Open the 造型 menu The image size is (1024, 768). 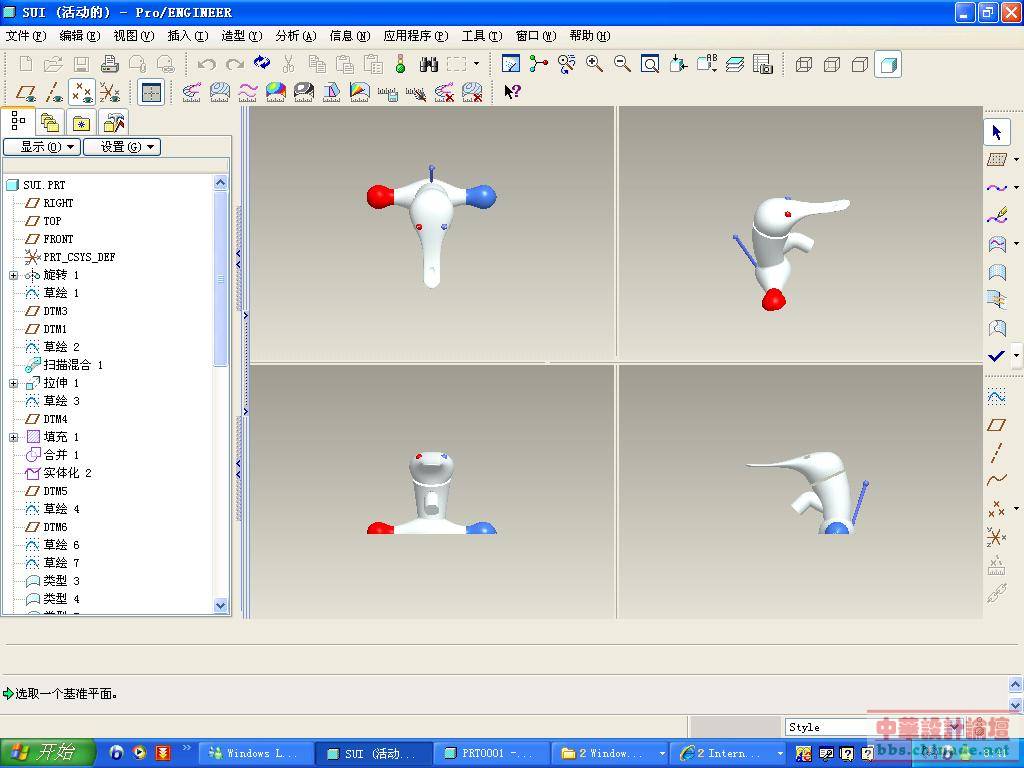click(x=242, y=35)
